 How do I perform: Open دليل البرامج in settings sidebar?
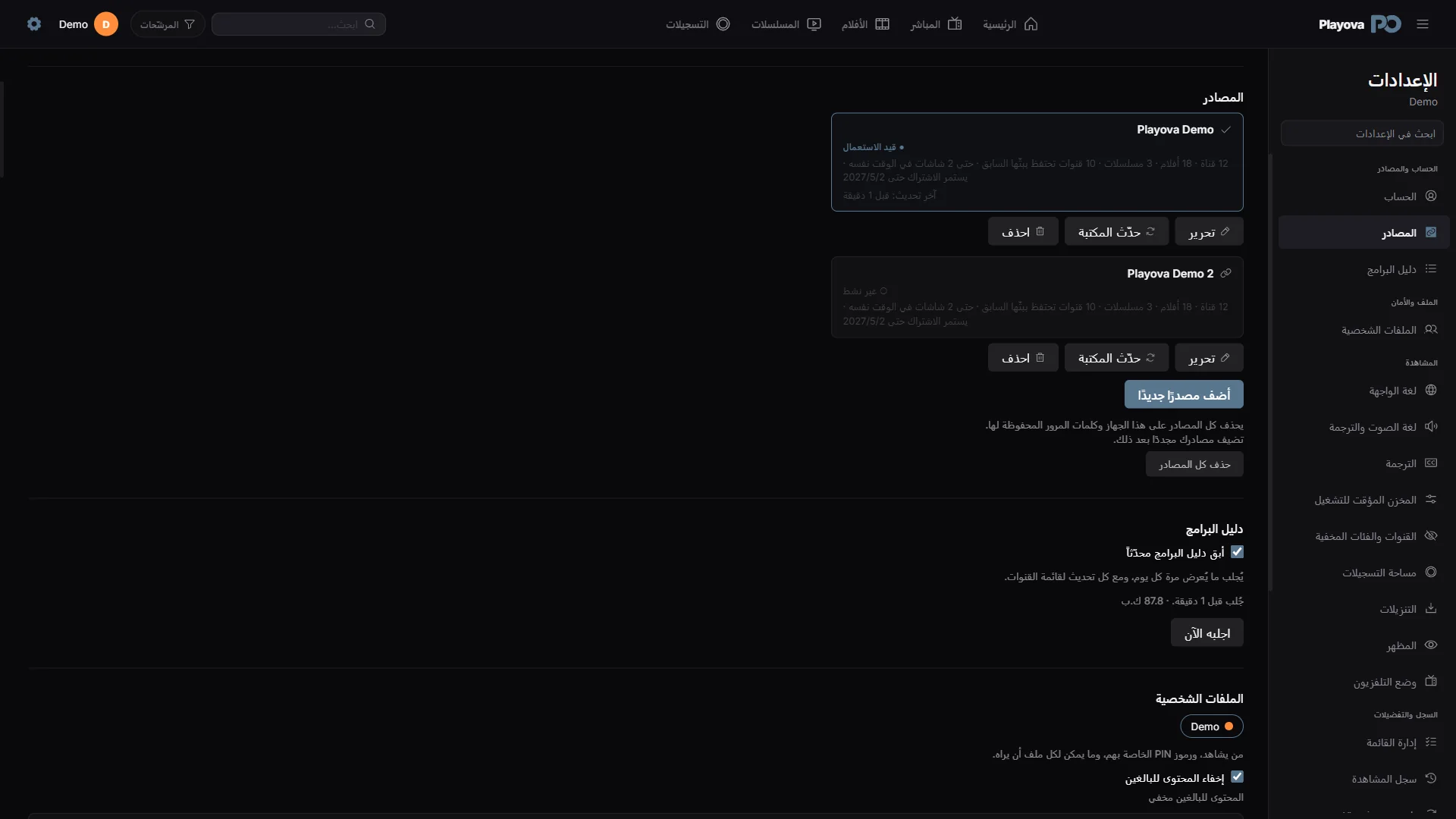1364,269
